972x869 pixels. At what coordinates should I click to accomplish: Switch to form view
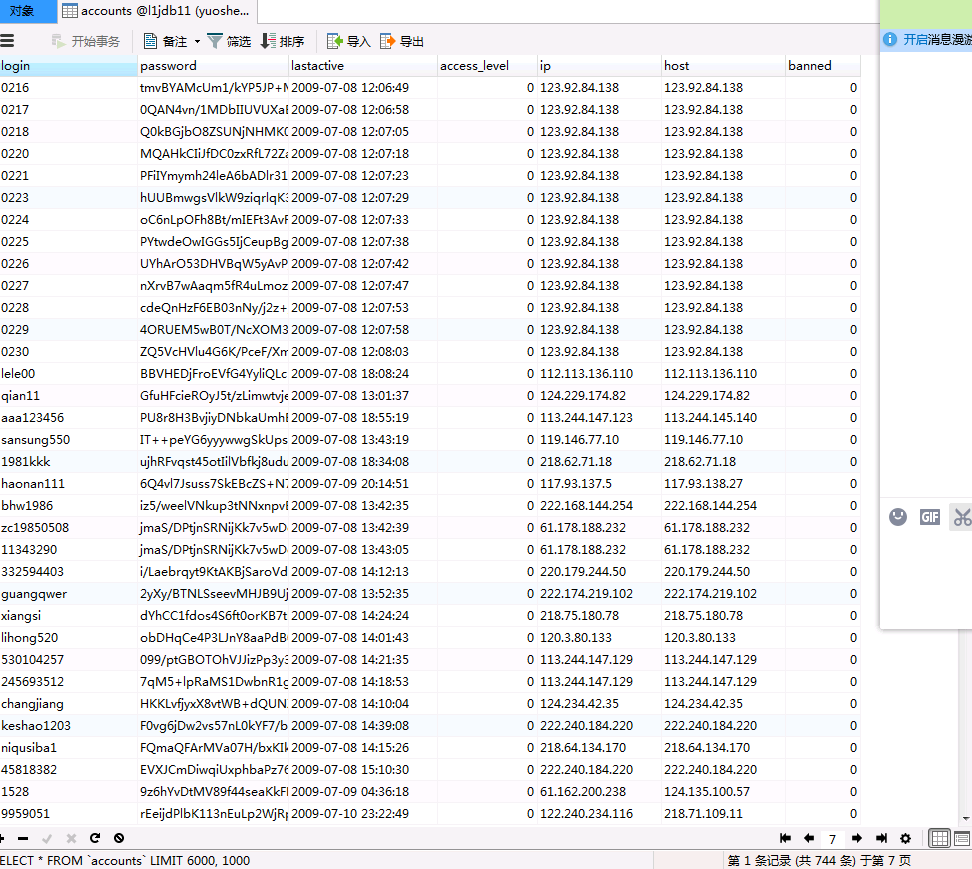click(x=962, y=838)
